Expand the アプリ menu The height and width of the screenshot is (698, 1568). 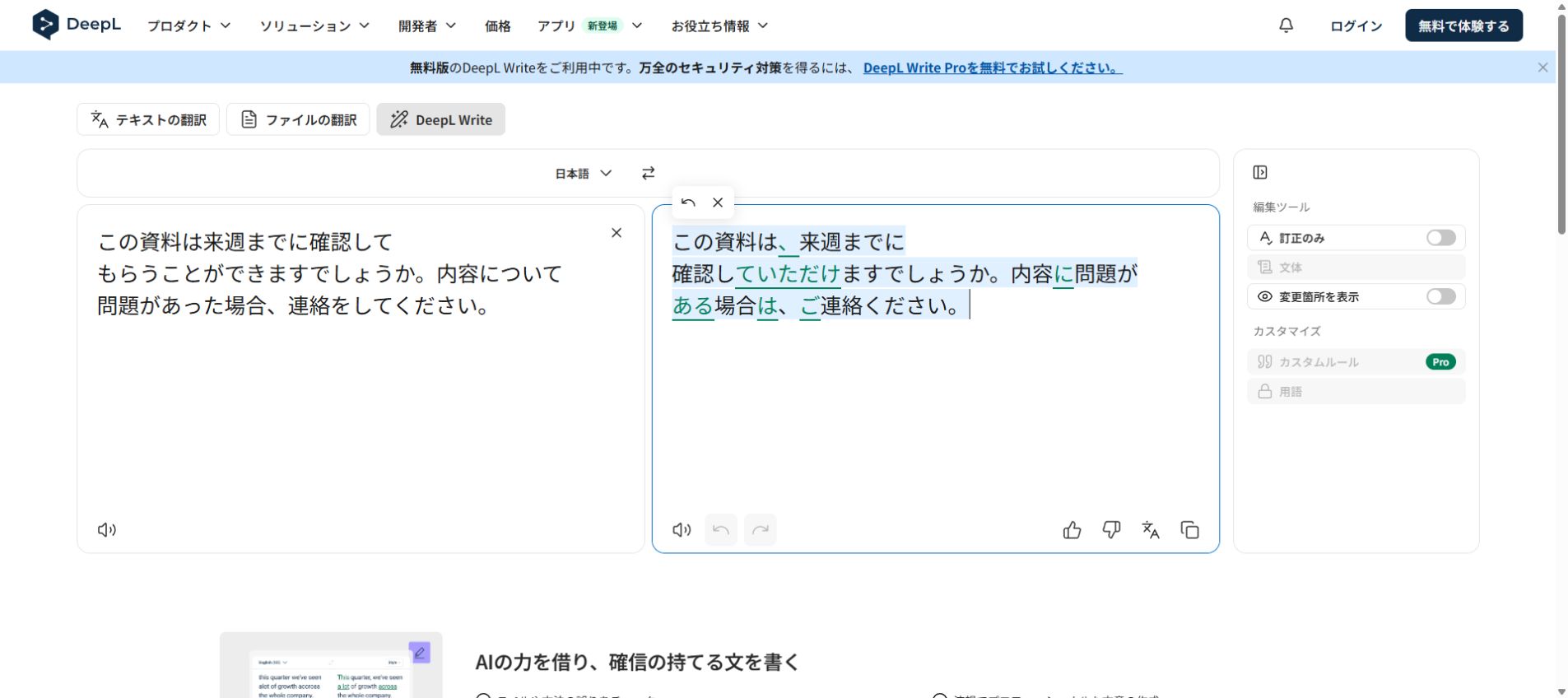coord(590,26)
